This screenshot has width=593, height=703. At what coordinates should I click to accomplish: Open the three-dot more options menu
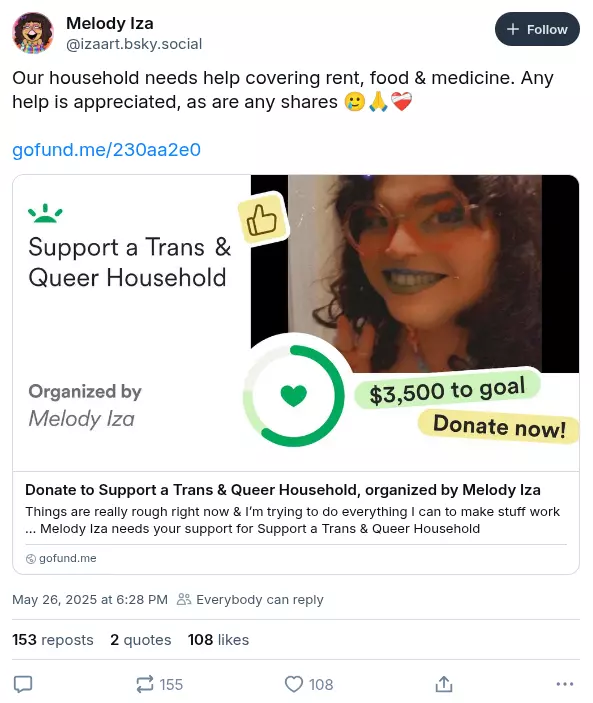(x=564, y=684)
